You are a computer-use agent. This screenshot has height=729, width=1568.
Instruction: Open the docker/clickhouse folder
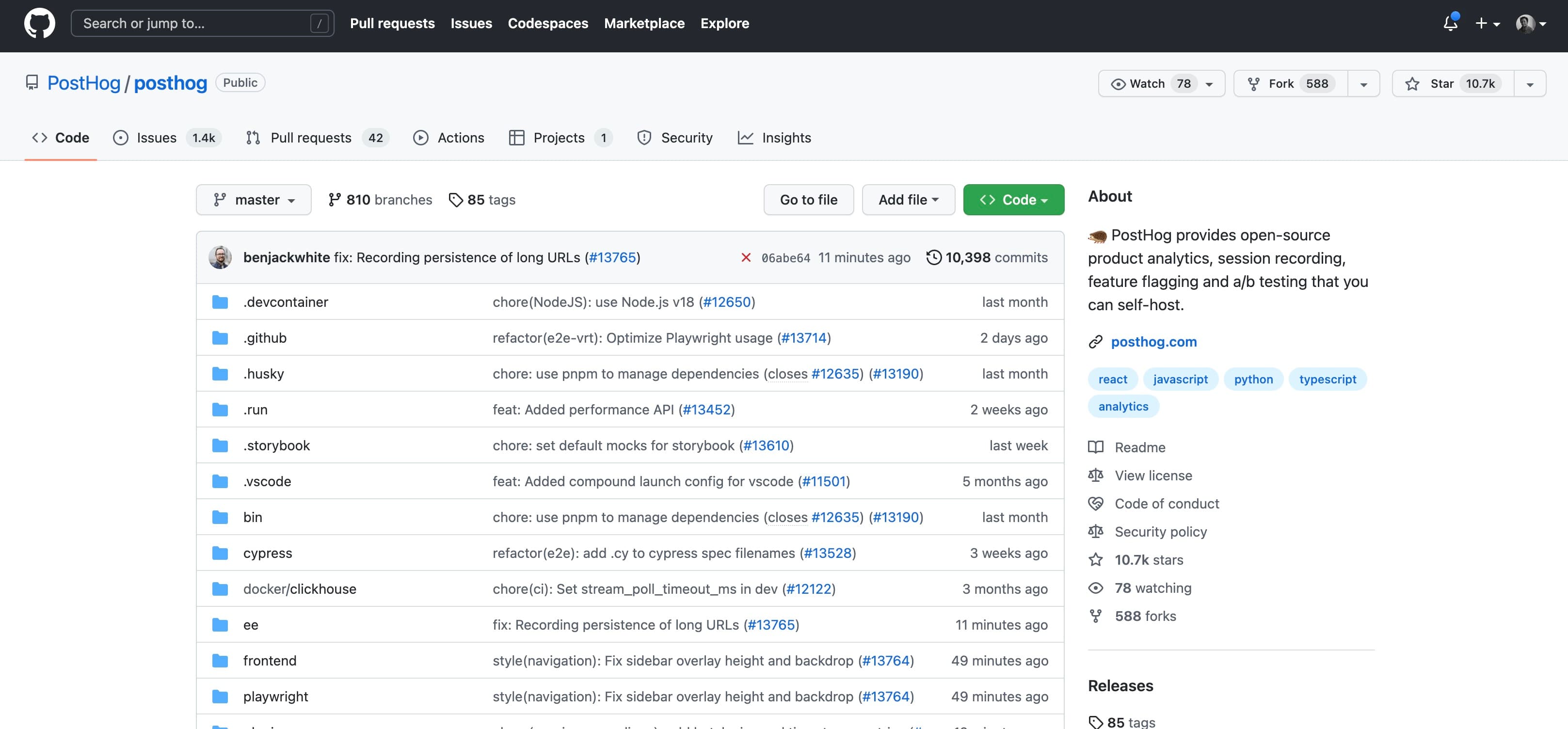click(300, 589)
